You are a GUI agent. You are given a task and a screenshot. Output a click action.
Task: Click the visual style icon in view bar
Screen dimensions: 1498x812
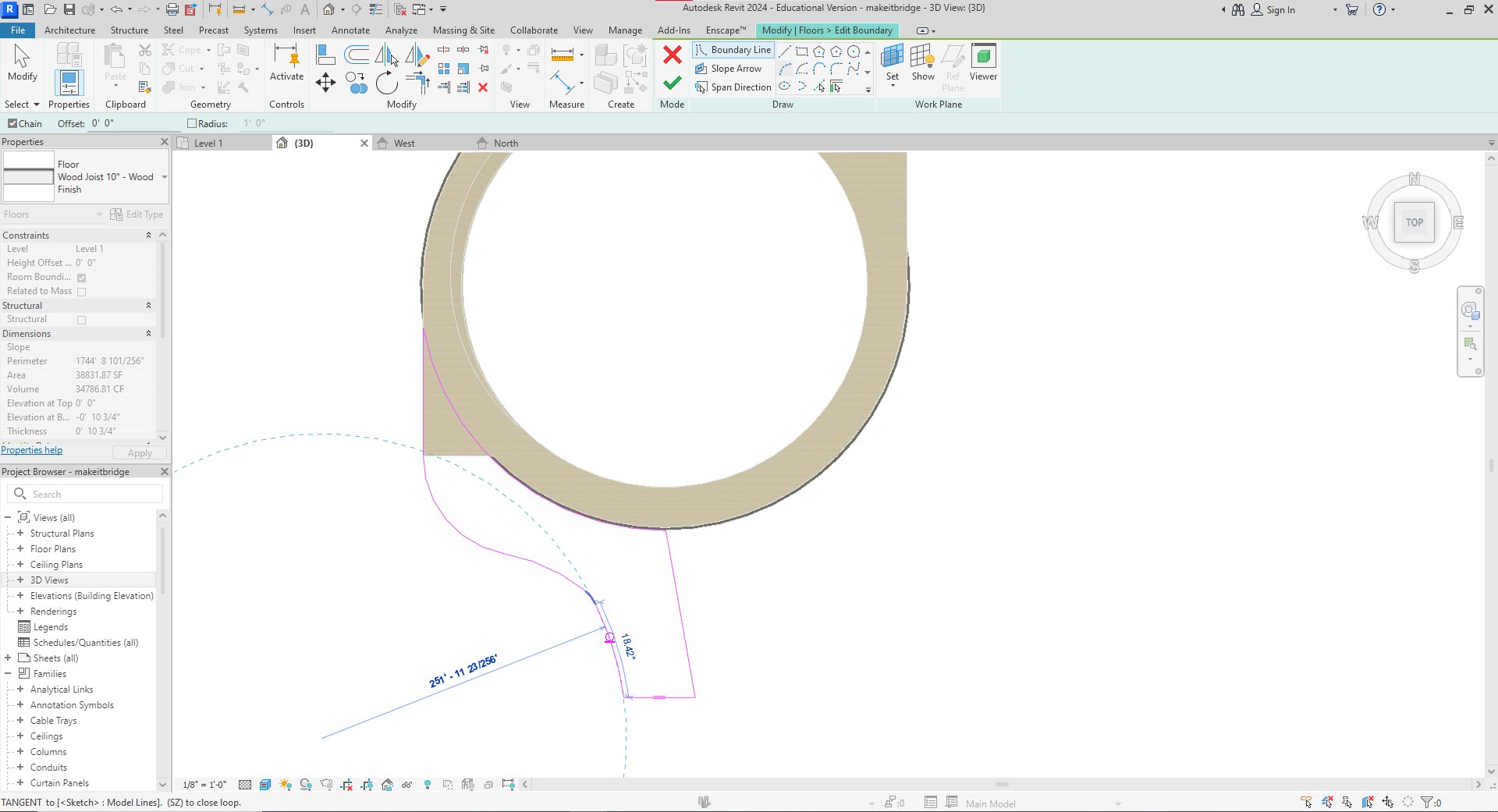[x=265, y=785]
